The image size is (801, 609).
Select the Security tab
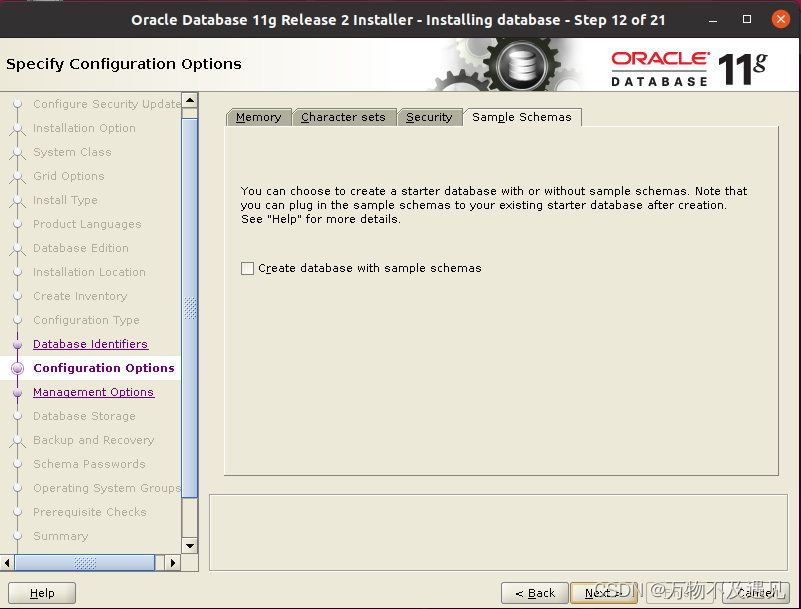(x=429, y=117)
